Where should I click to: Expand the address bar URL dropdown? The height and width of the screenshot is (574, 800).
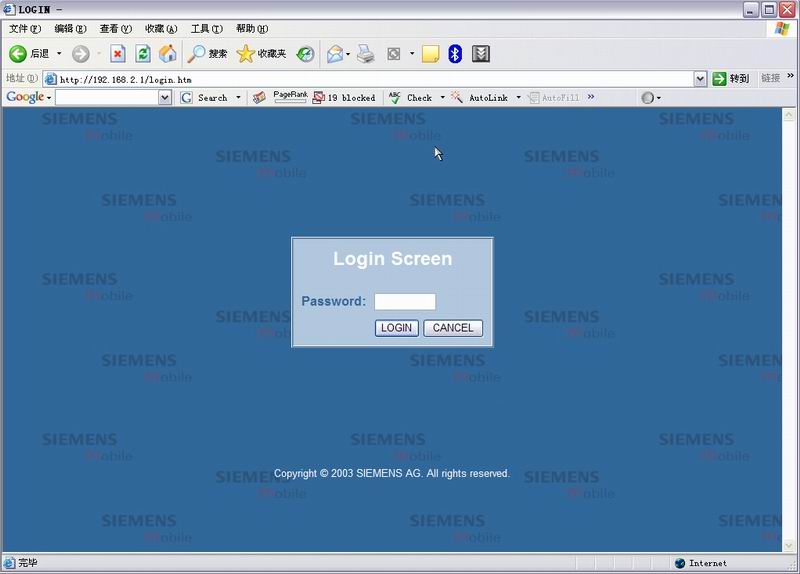click(700, 79)
